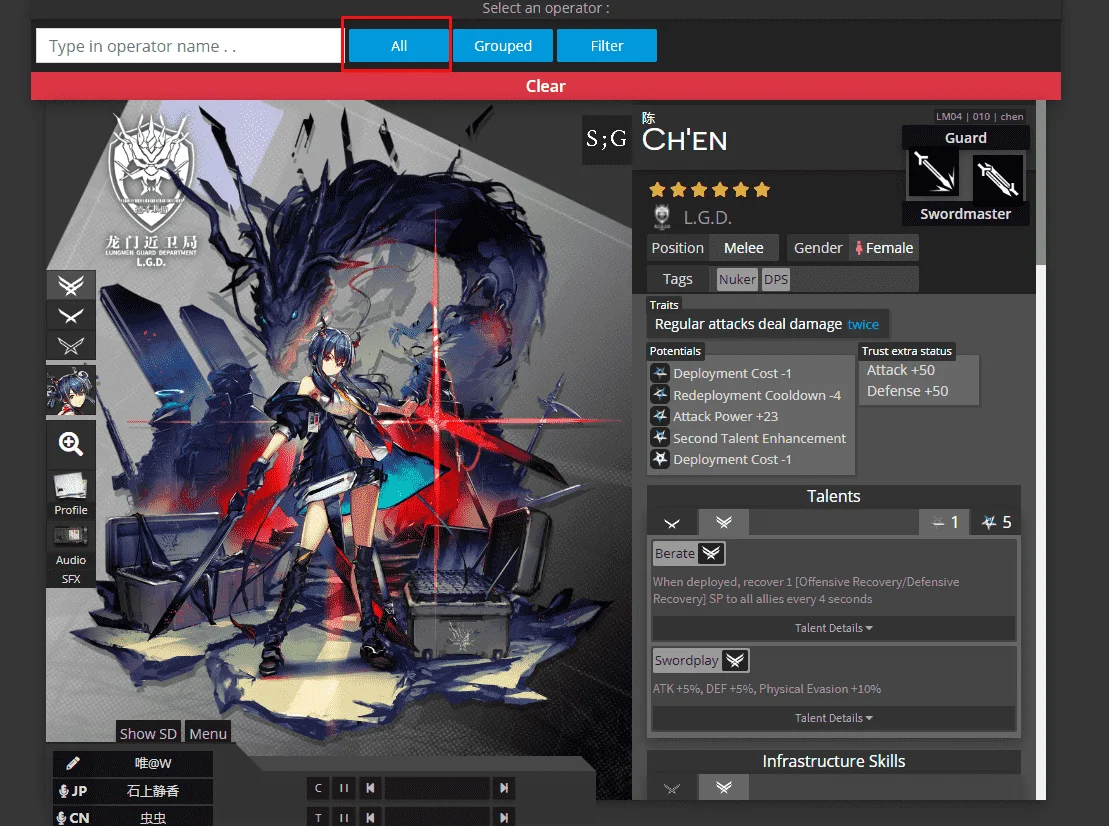Viewport: 1109px width, 826px height.
Task: Focus the operator name search field
Action: tap(189, 46)
